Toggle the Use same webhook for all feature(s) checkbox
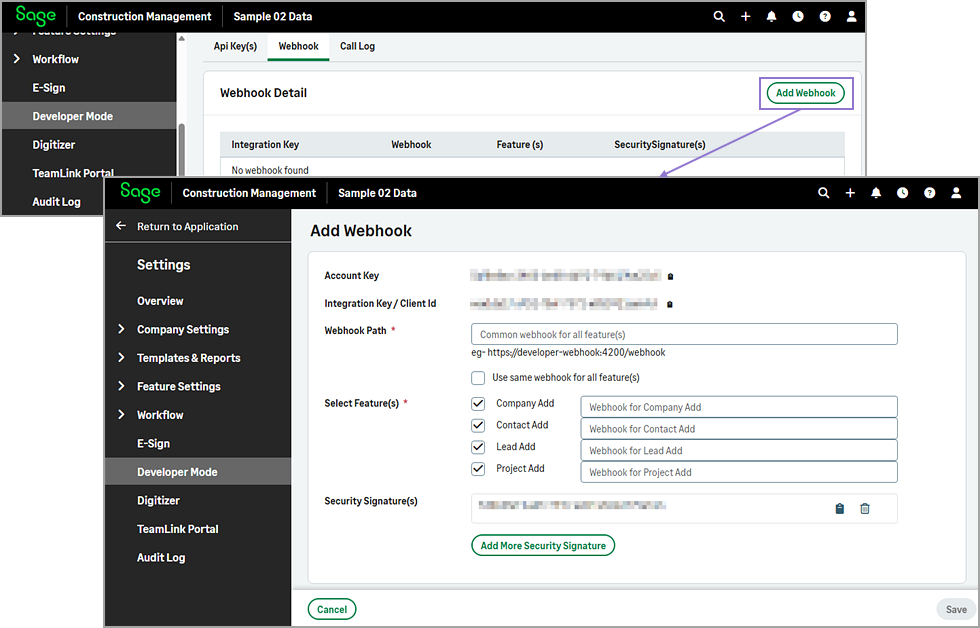This screenshot has height=628, width=980. 478,377
